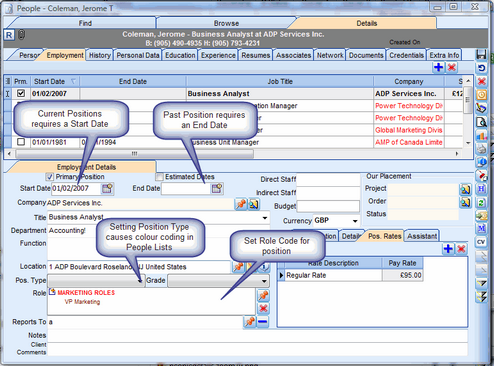
Task: Click the green refresh icon in sidebar
Action: (x=481, y=202)
